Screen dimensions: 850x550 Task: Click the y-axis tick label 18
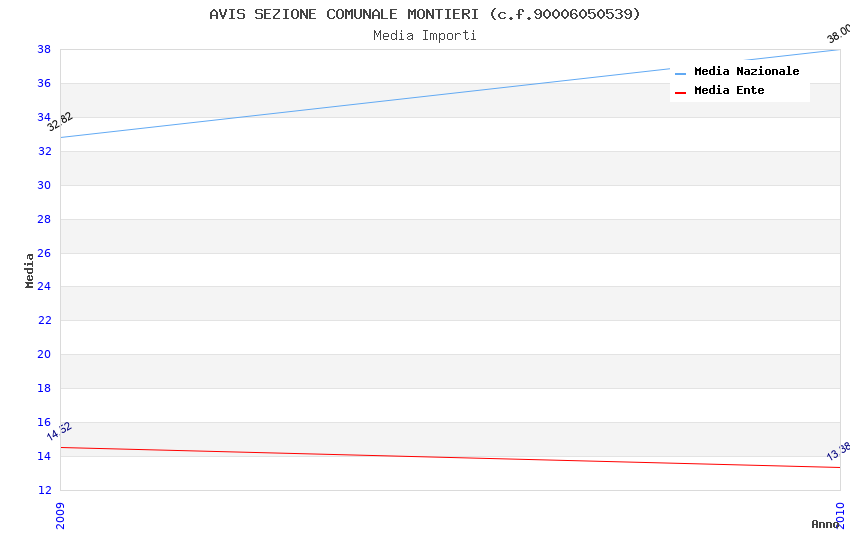[44, 388]
